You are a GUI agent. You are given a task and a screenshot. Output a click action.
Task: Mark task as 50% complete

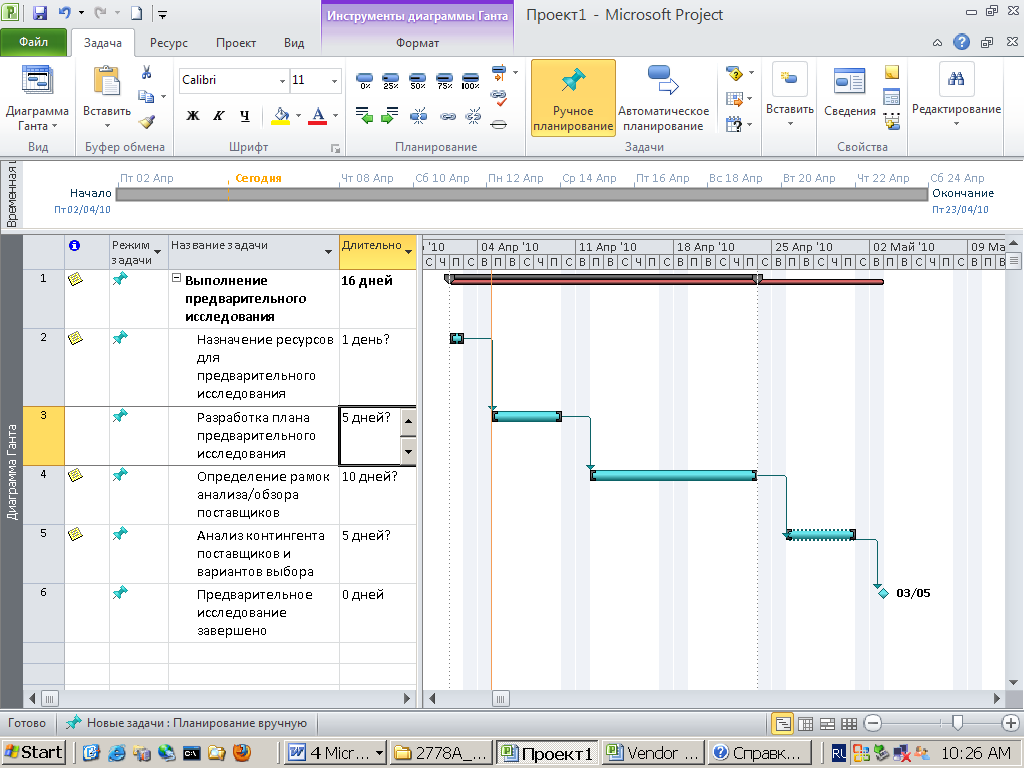click(x=417, y=81)
